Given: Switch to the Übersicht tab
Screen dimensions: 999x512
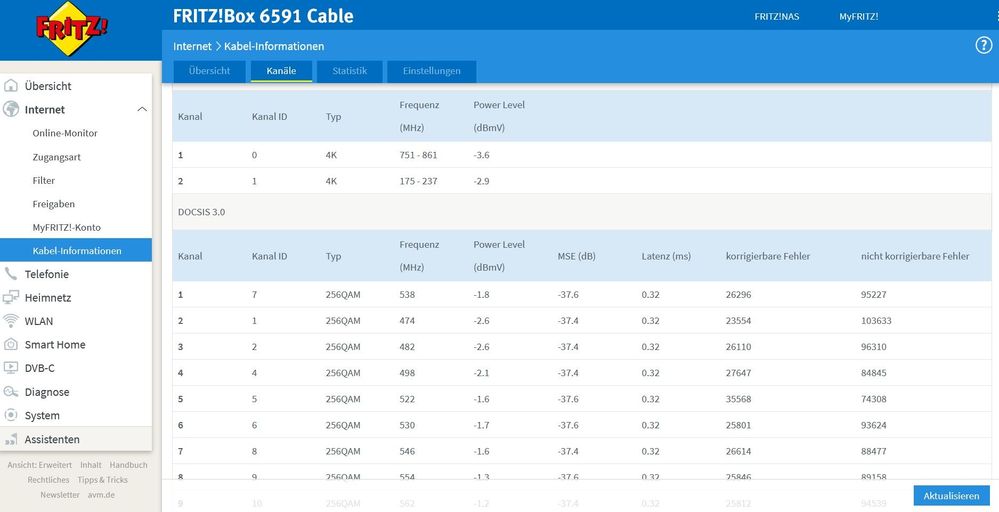Looking at the screenshot, I should pyautogui.click(x=210, y=71).
